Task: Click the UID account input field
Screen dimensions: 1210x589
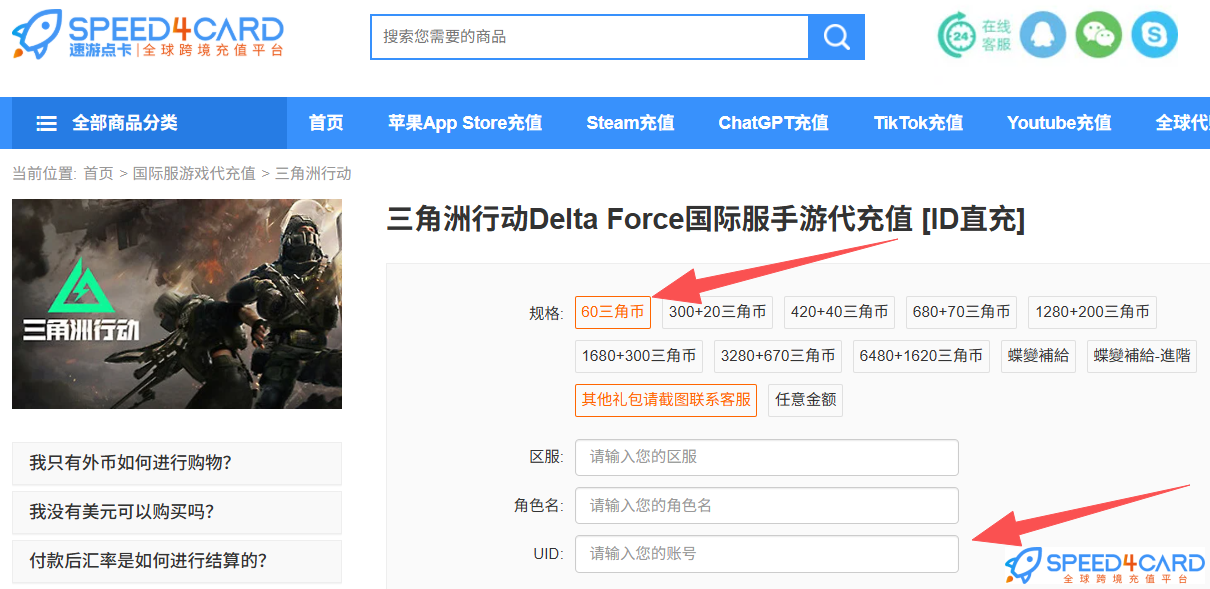Action: tap(767, 554)
